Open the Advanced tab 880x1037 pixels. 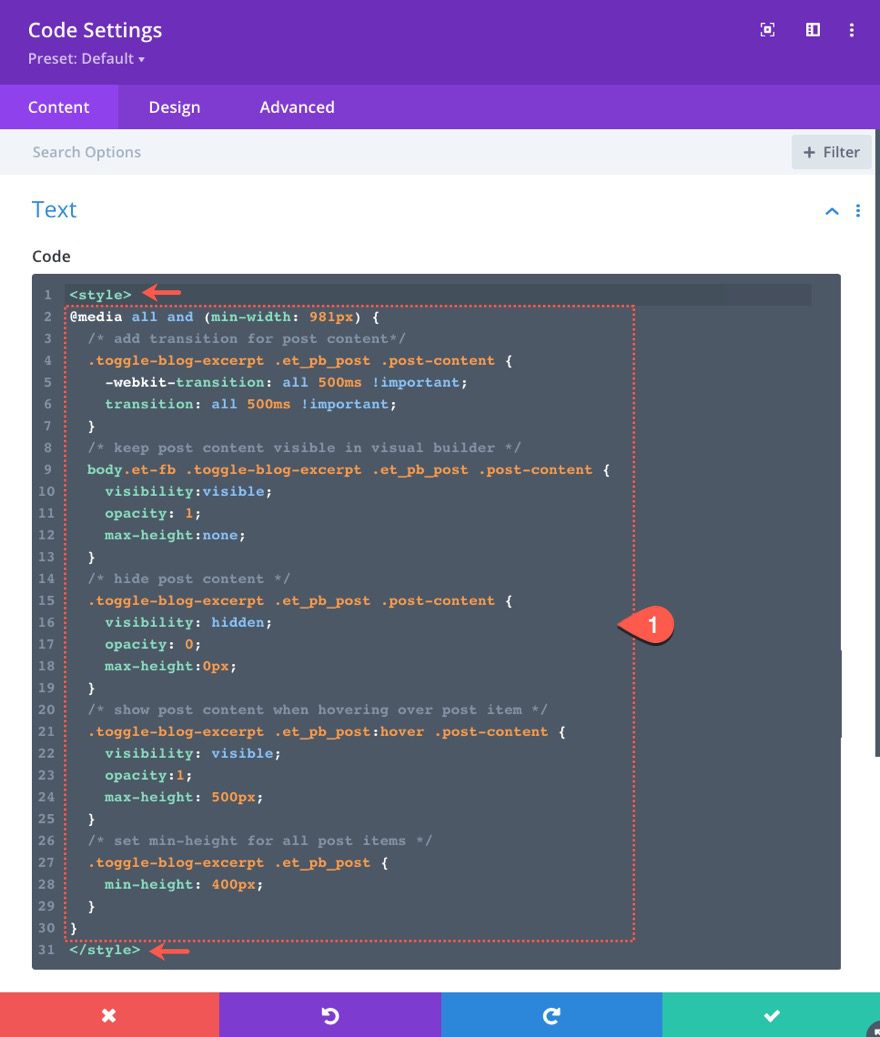[297, 107]
